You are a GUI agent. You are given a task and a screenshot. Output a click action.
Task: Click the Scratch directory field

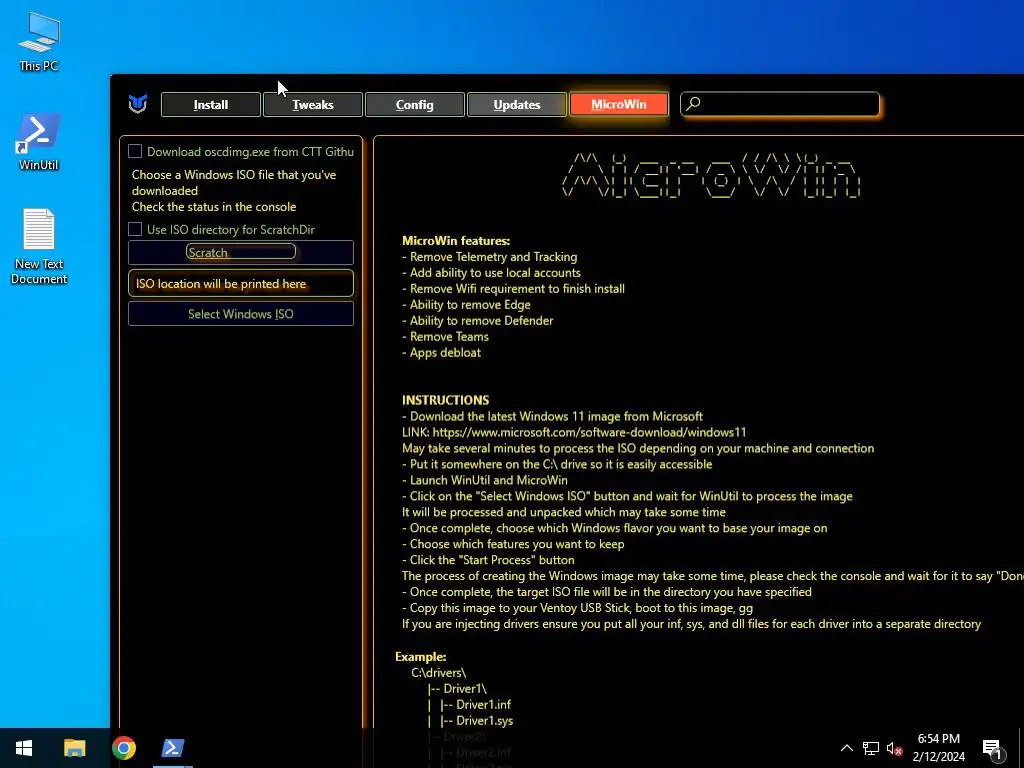tap(241, 252)
